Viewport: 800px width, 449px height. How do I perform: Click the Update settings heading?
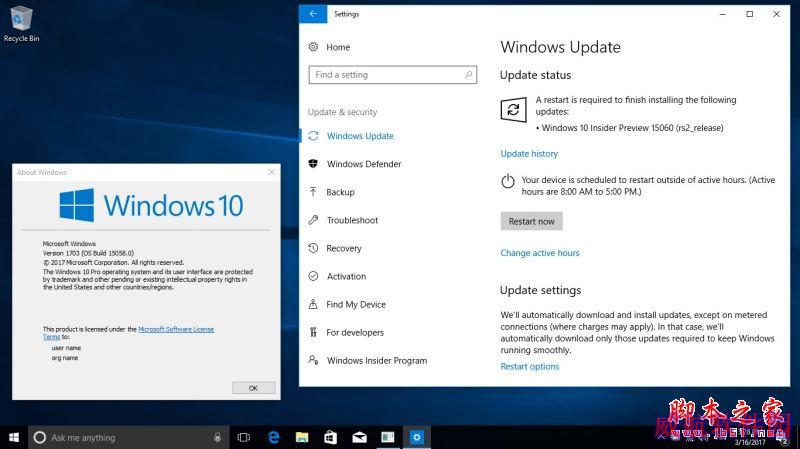[540, 290]
